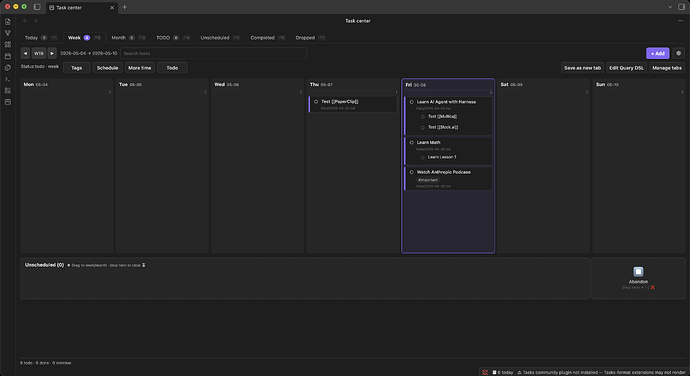The image size is (690, 376).
Task: Click the new note icon in the left ribbon
Action: tap(7, 22)
